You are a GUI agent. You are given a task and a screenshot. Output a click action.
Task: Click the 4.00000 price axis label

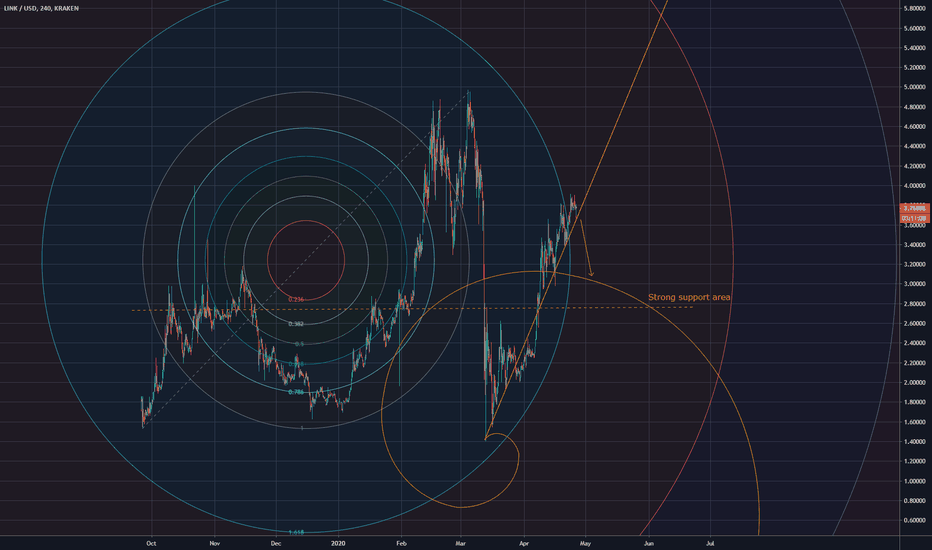point(915,186)
